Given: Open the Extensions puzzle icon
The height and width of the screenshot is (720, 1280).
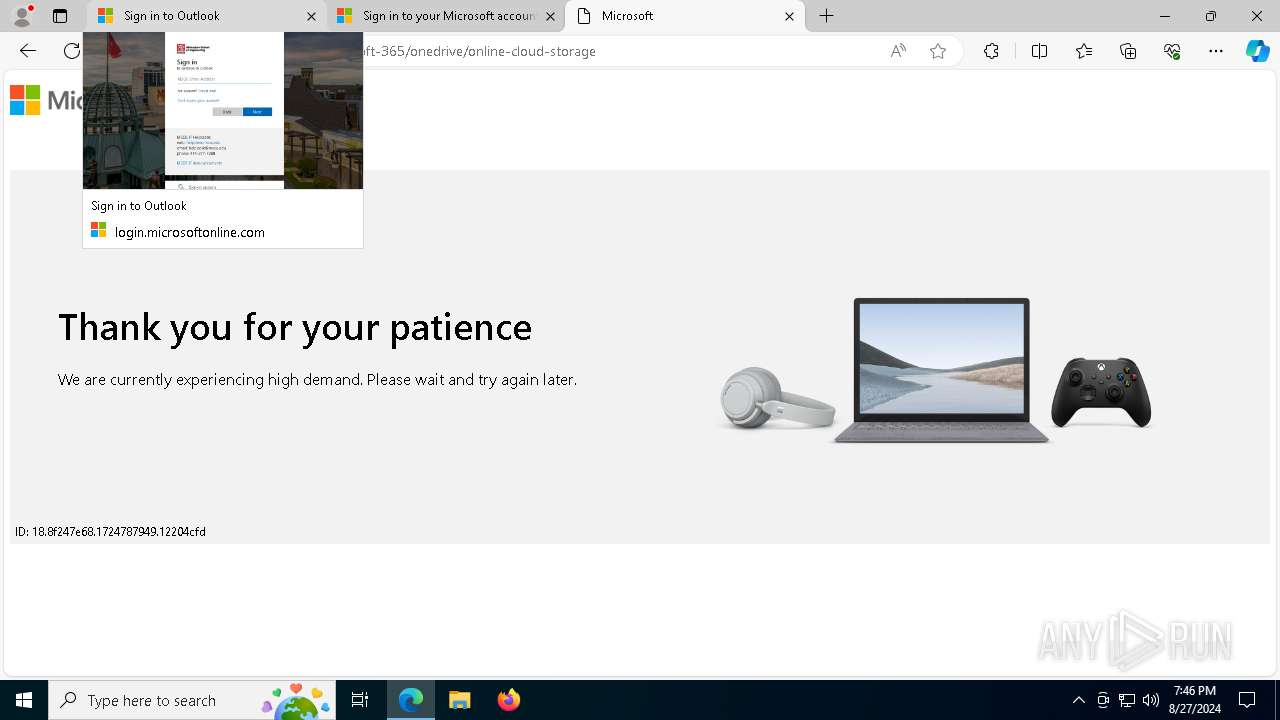Looking at the screenshot, I should point(991,51).
